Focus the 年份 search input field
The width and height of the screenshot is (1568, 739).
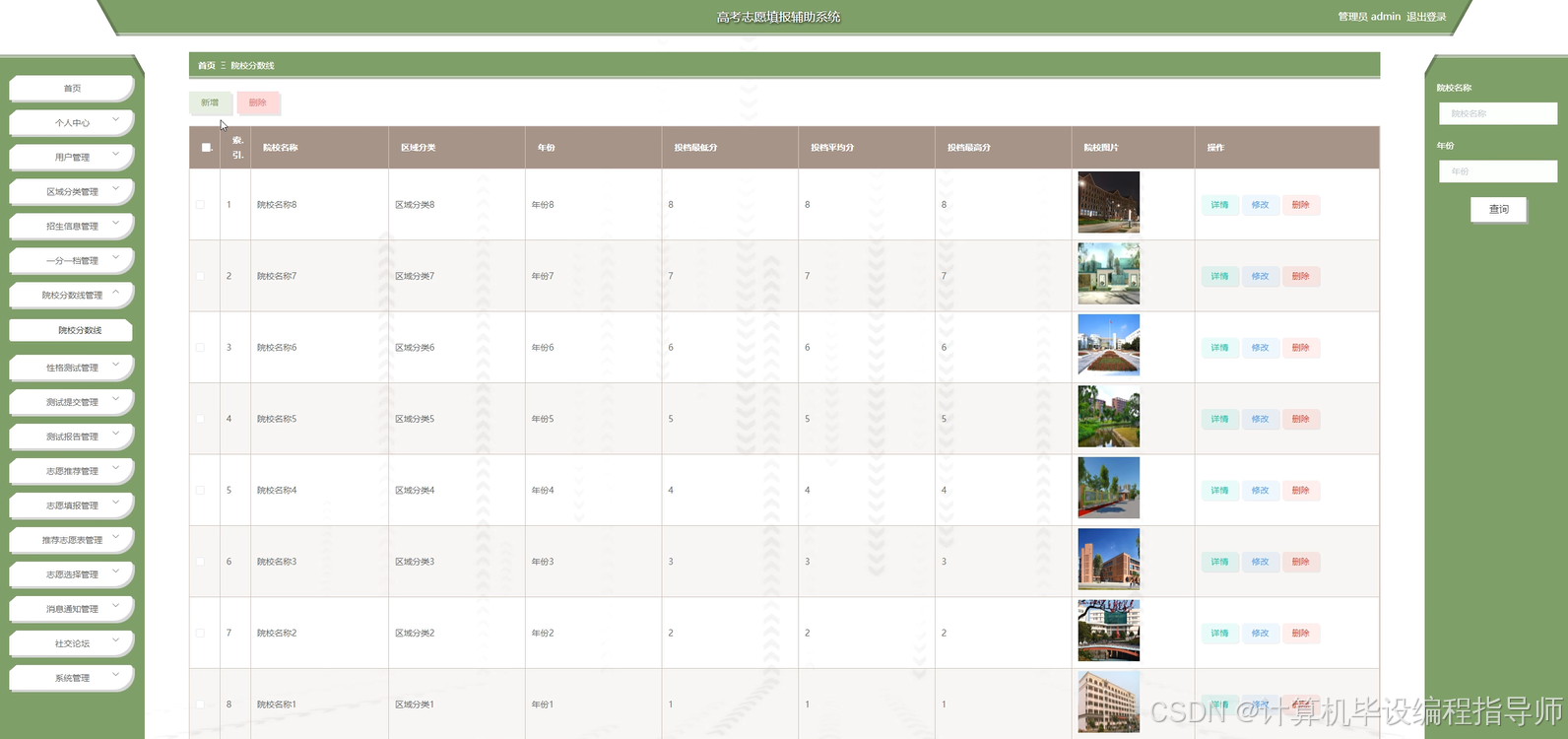(1497, 171)
